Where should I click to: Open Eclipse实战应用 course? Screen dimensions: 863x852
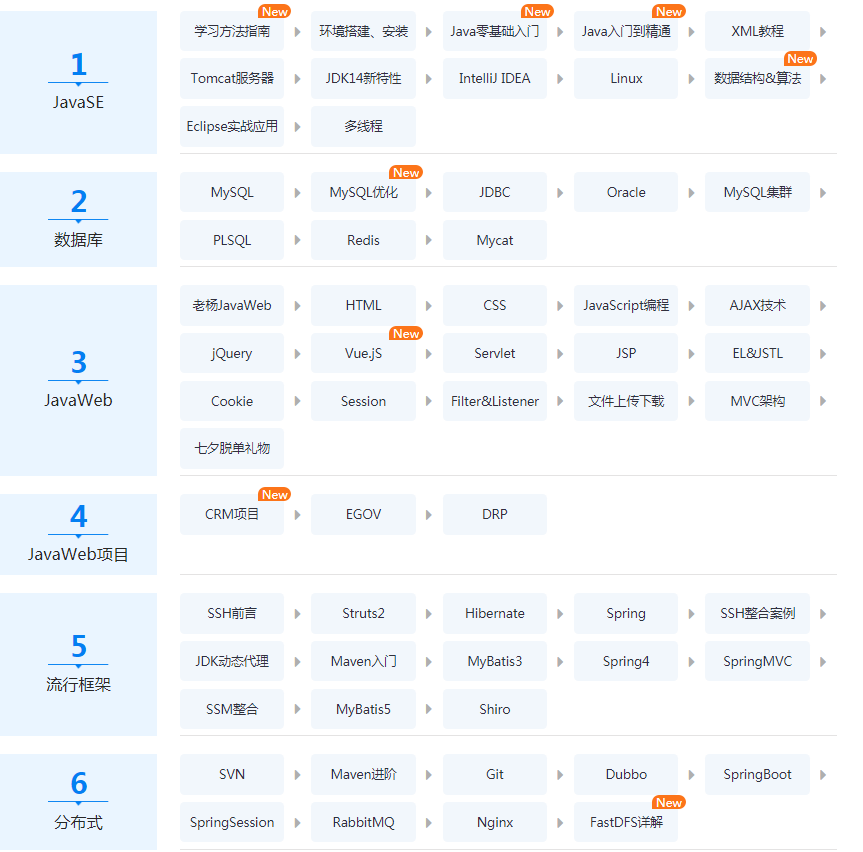coord(232,127)
